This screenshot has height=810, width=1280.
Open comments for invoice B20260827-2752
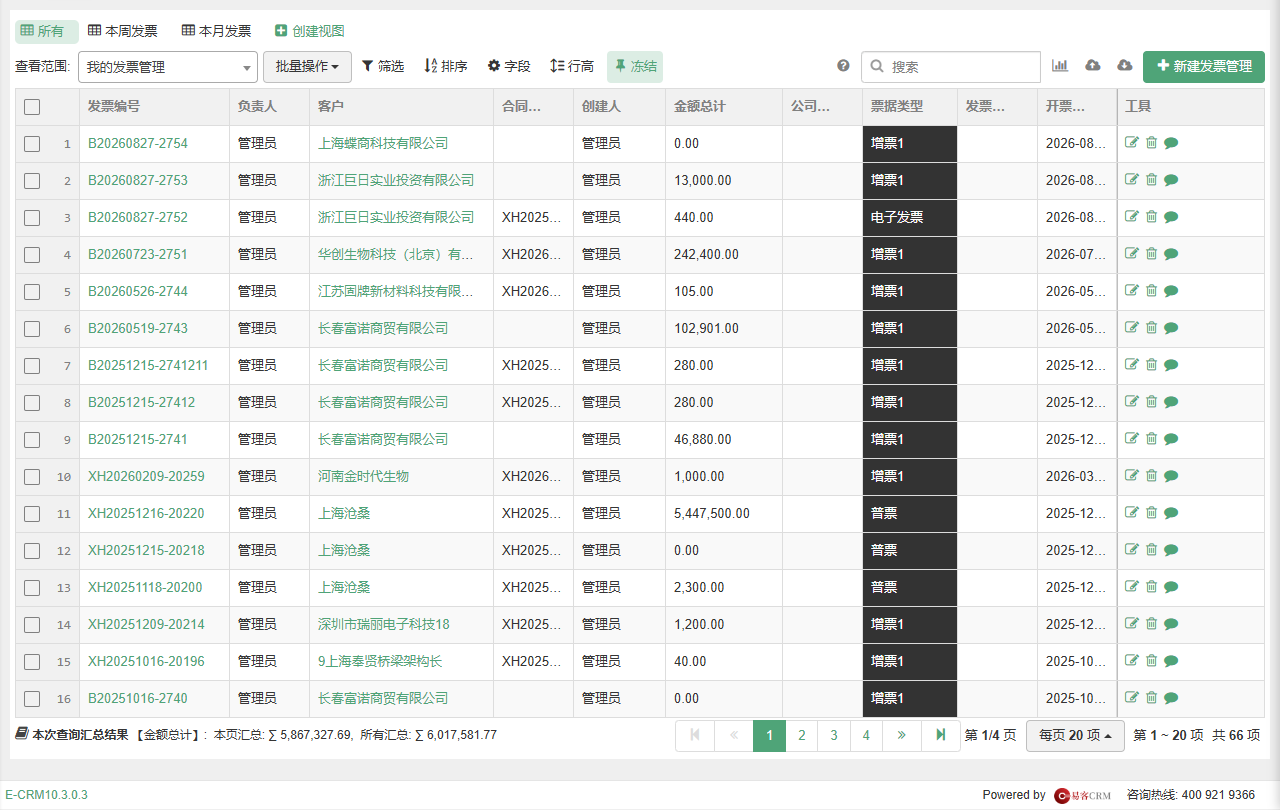(1171, 217)
